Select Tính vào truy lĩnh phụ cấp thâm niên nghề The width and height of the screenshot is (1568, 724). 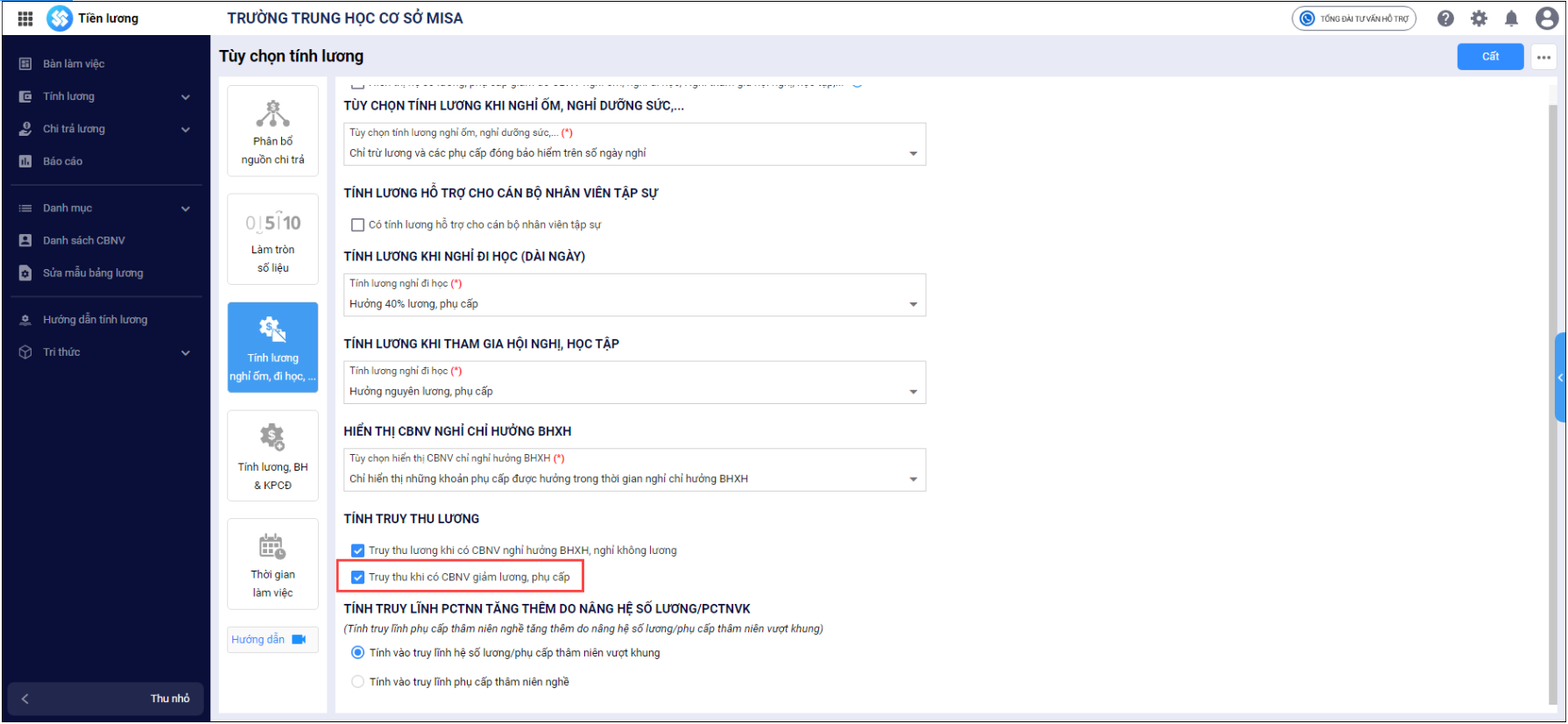(357, 682)
